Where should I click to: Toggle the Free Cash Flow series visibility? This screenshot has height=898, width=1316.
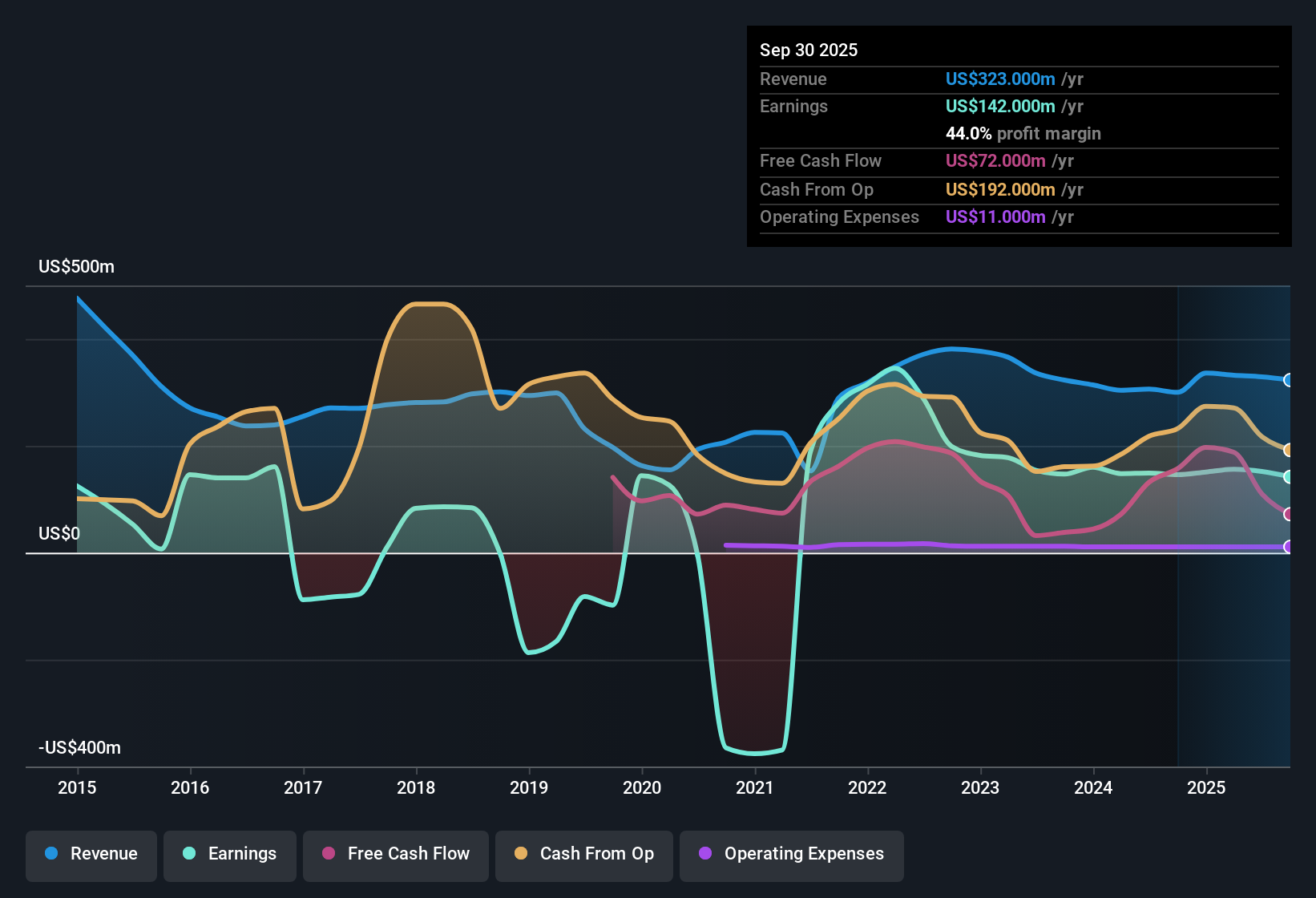click(395, 854)
